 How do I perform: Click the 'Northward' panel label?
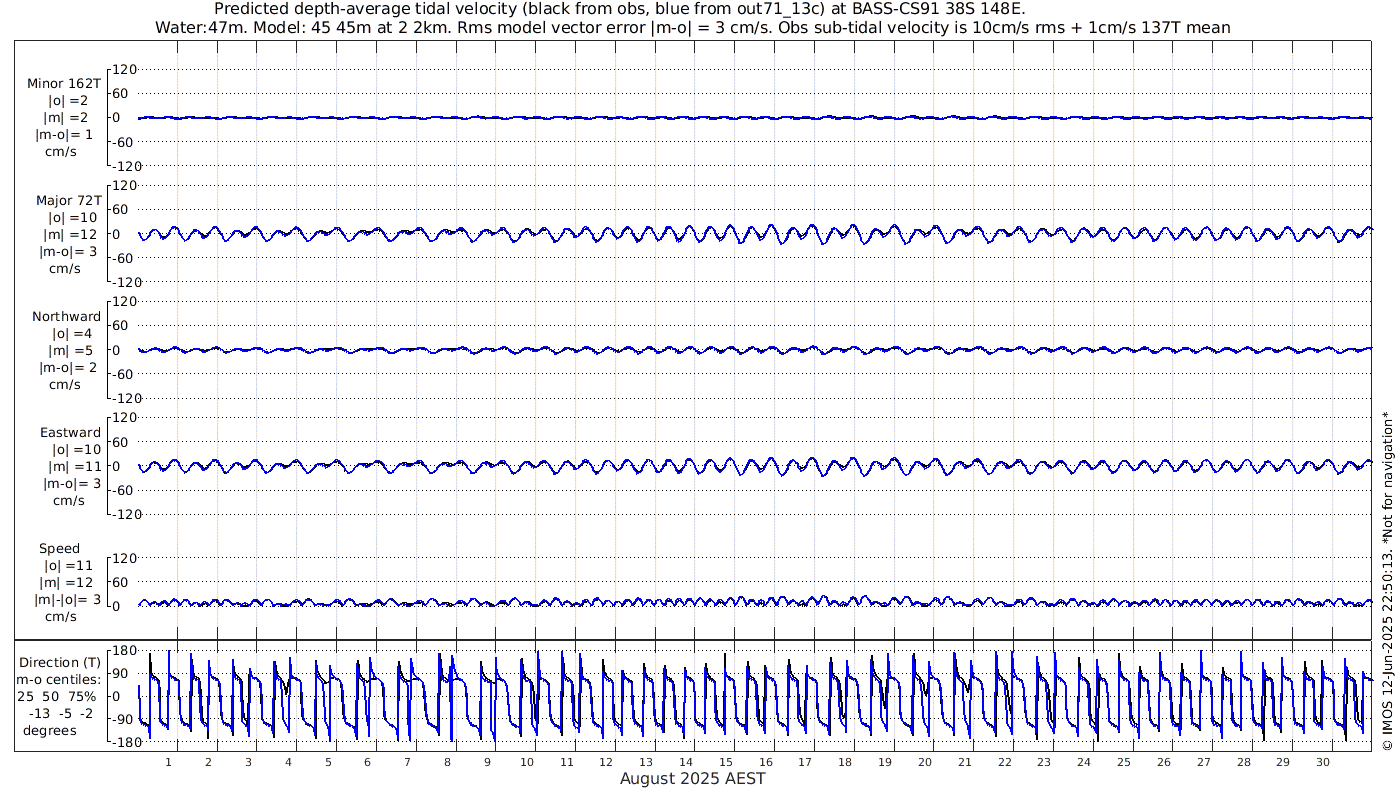coord(67,317)
